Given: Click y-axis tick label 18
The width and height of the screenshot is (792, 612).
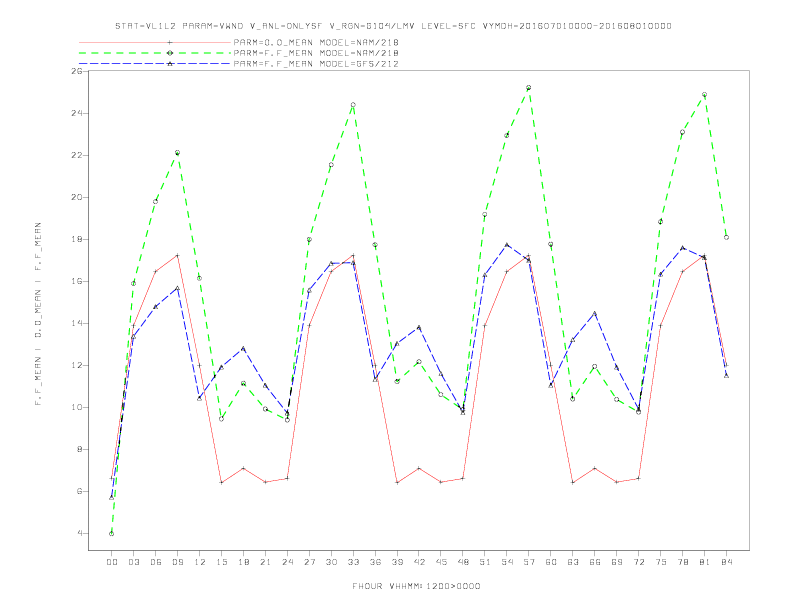Looking at the screenshot, I should (x=77, y=239).
